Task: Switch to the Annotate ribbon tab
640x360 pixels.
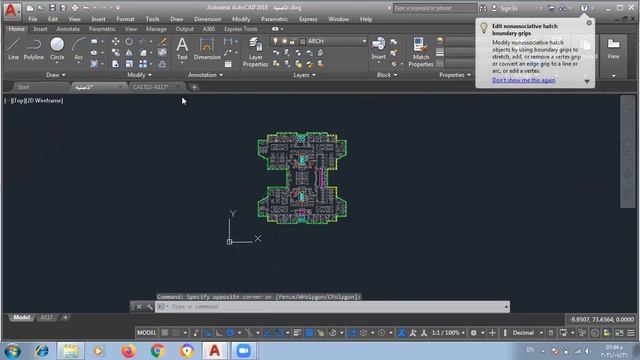Action: coord(68,29)
